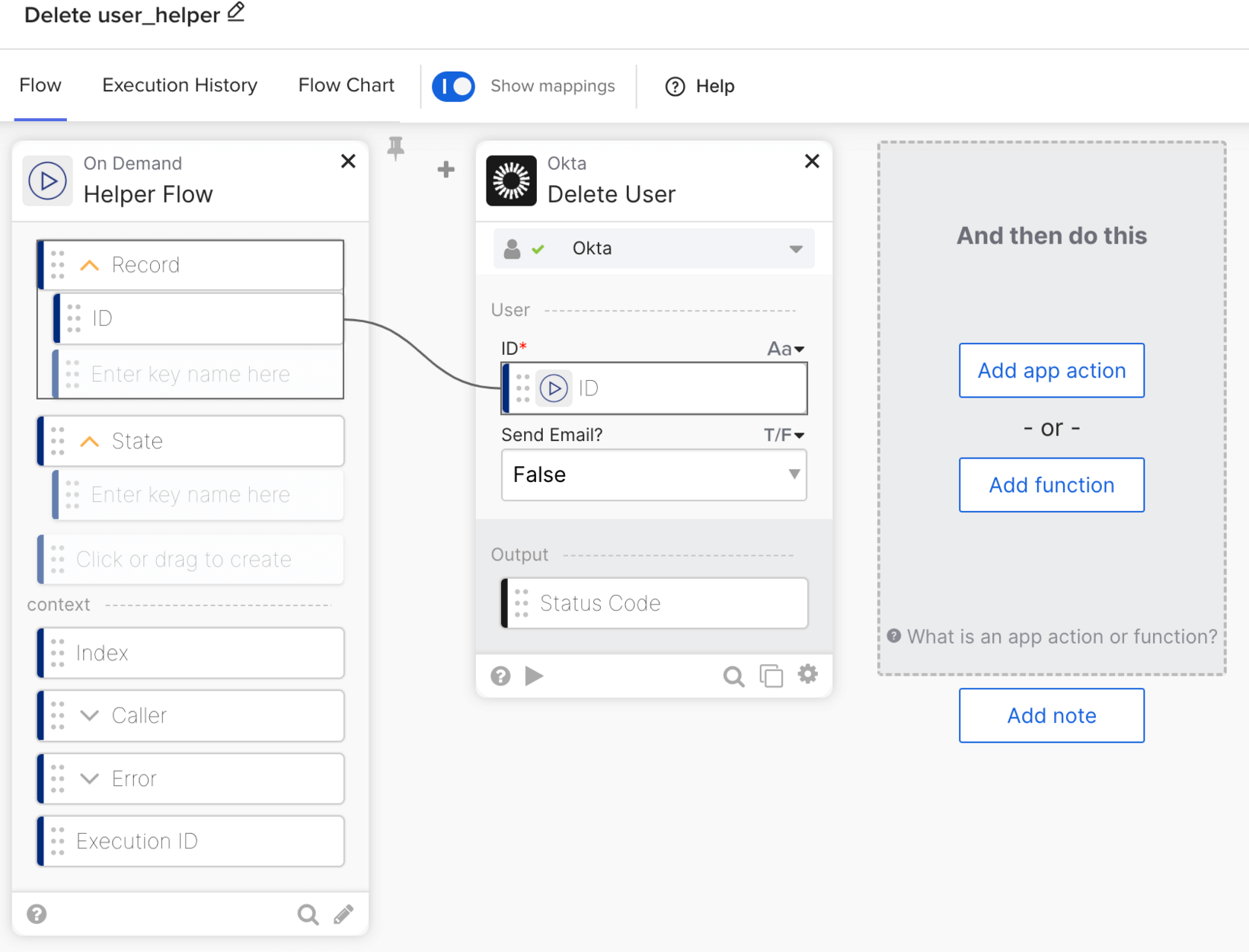This screenshot has width=1249, height=952.
Task: Click the pin icon beside Helper Flow card
Action: (395, 148)
